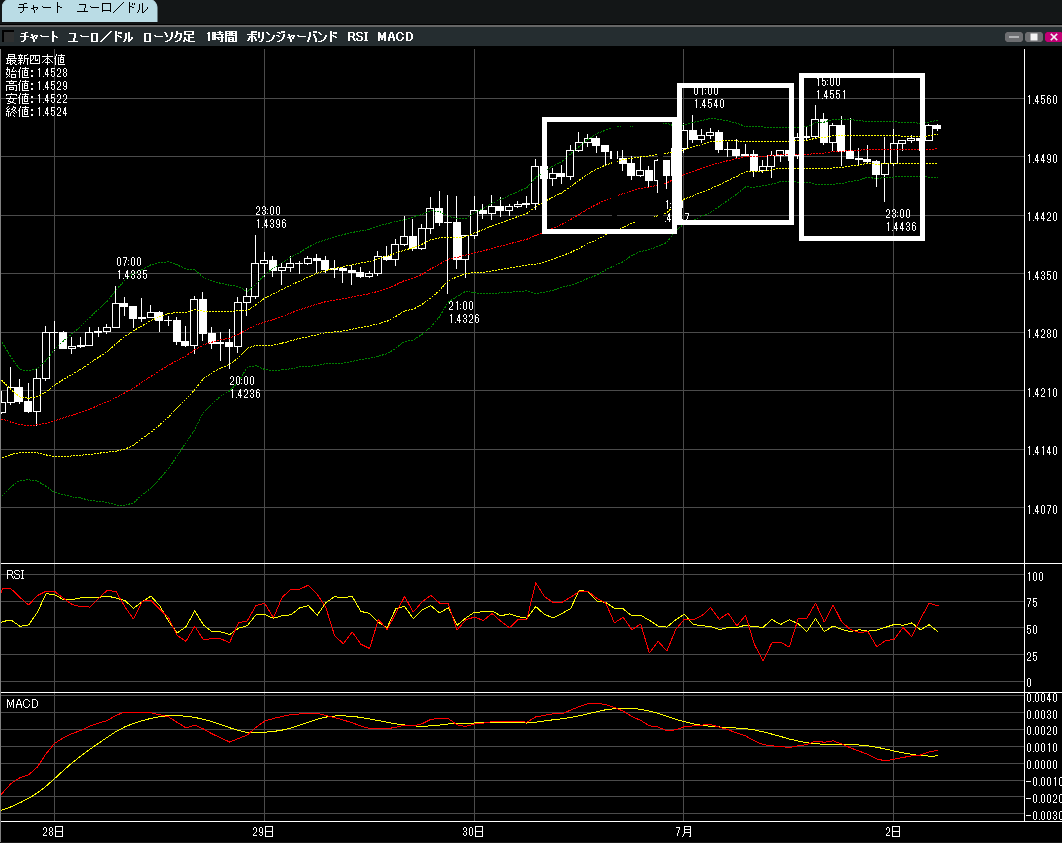This screenshot has height=843, width=1062.
Task: Click the 7月 date label on time axis
Action: (x=683, y=831)
